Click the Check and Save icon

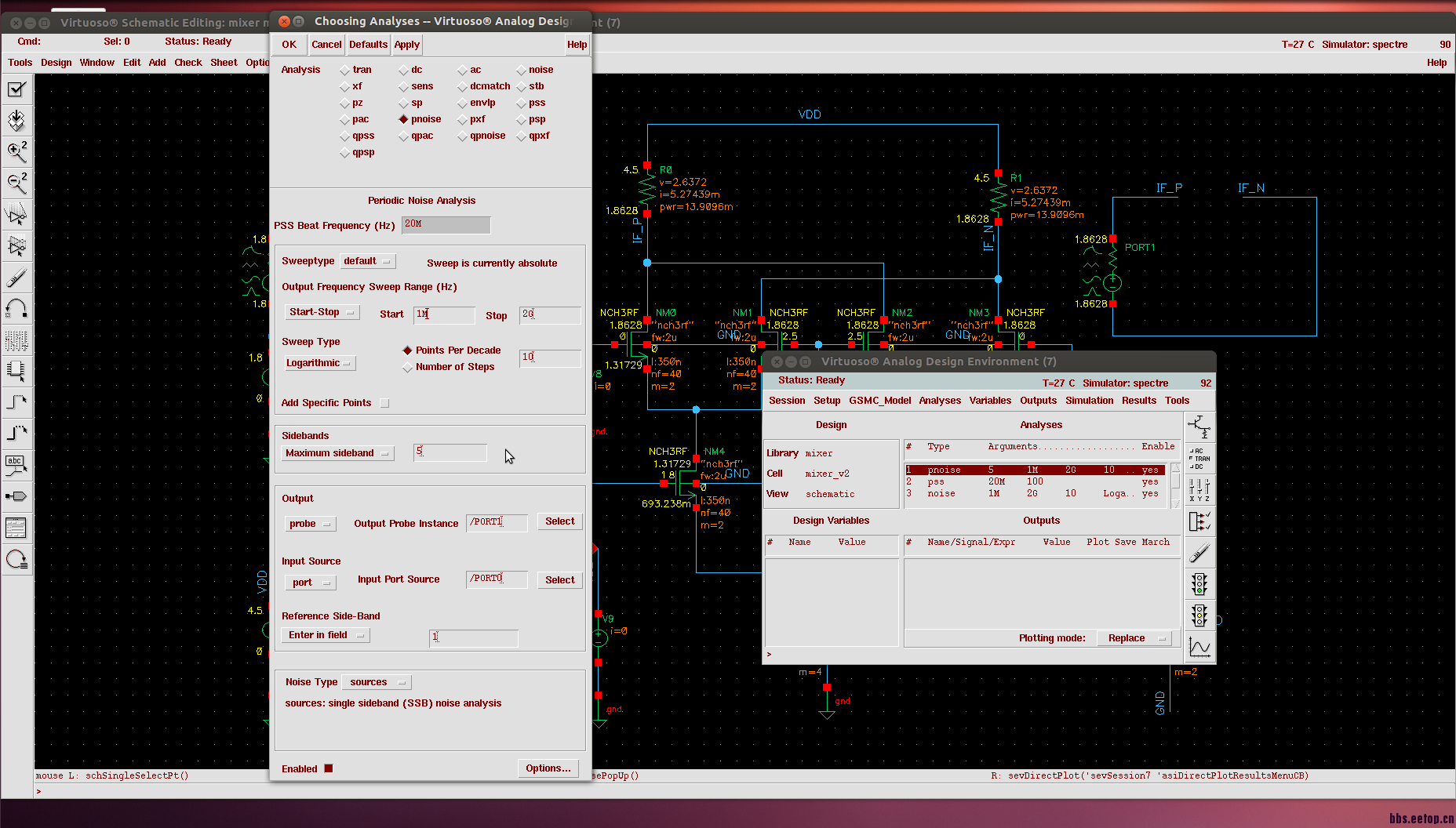[16, 89]
